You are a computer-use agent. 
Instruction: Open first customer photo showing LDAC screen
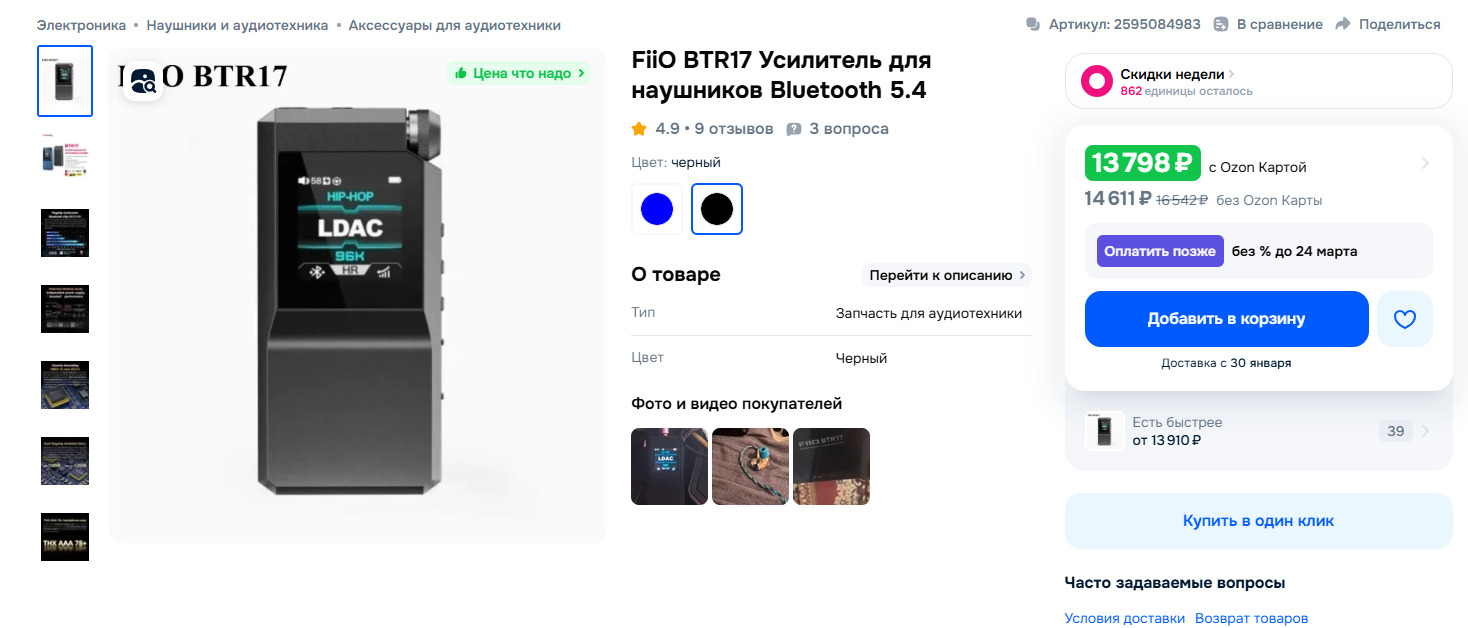pos(670,466)
